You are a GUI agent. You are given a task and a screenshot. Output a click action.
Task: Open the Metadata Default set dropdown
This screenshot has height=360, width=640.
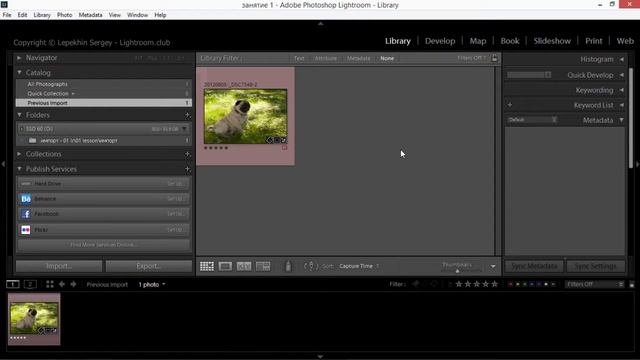coord(532,120)
